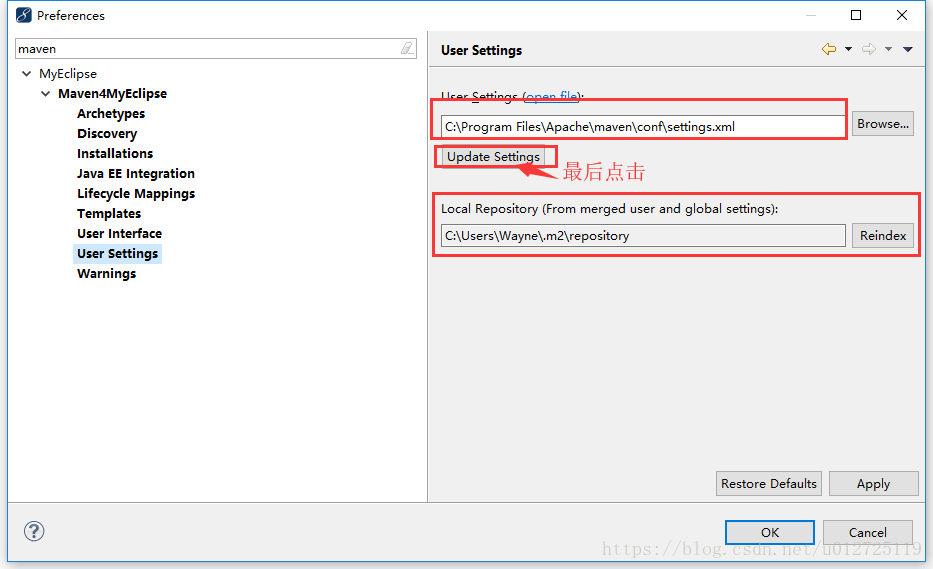Click the settings.xml path field

[x=643, y=126]
